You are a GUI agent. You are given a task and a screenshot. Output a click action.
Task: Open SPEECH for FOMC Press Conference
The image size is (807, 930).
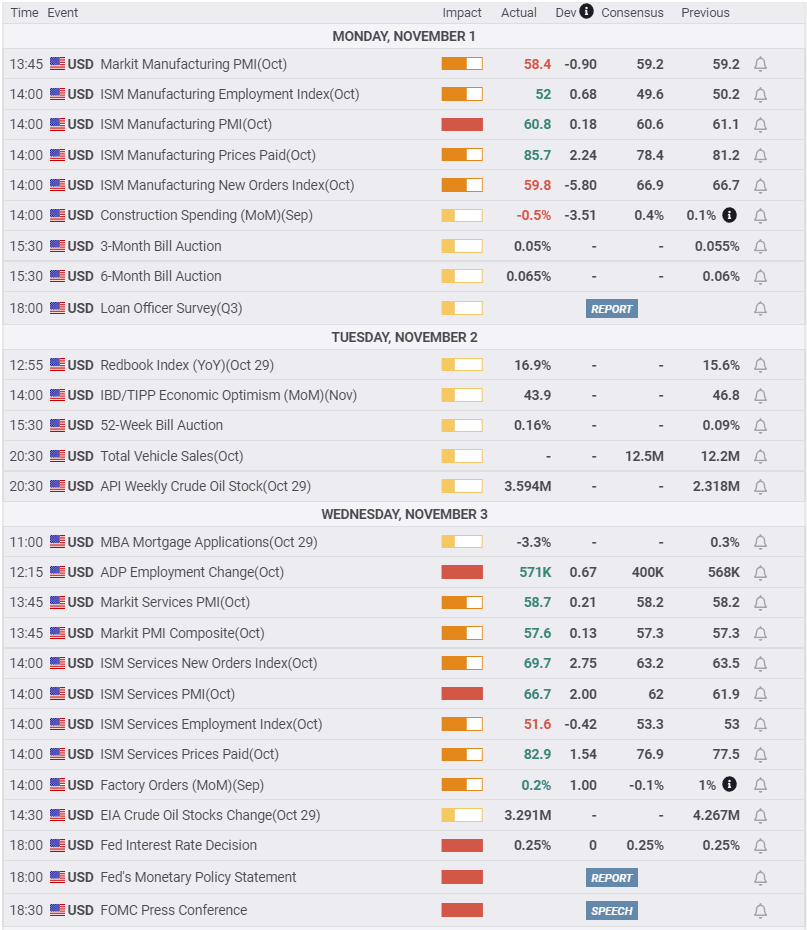(611, 910)
